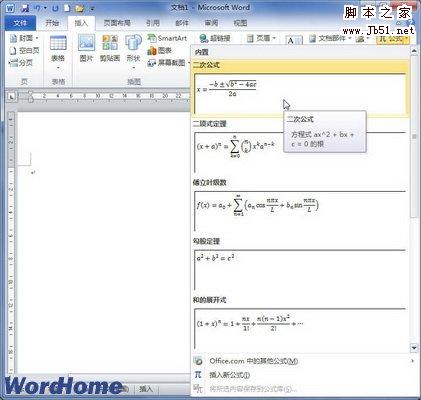Click the Open folder icon in quick access toolbar
The height and width of the screenshot is (400, 421).
click(x=79, y=8)
